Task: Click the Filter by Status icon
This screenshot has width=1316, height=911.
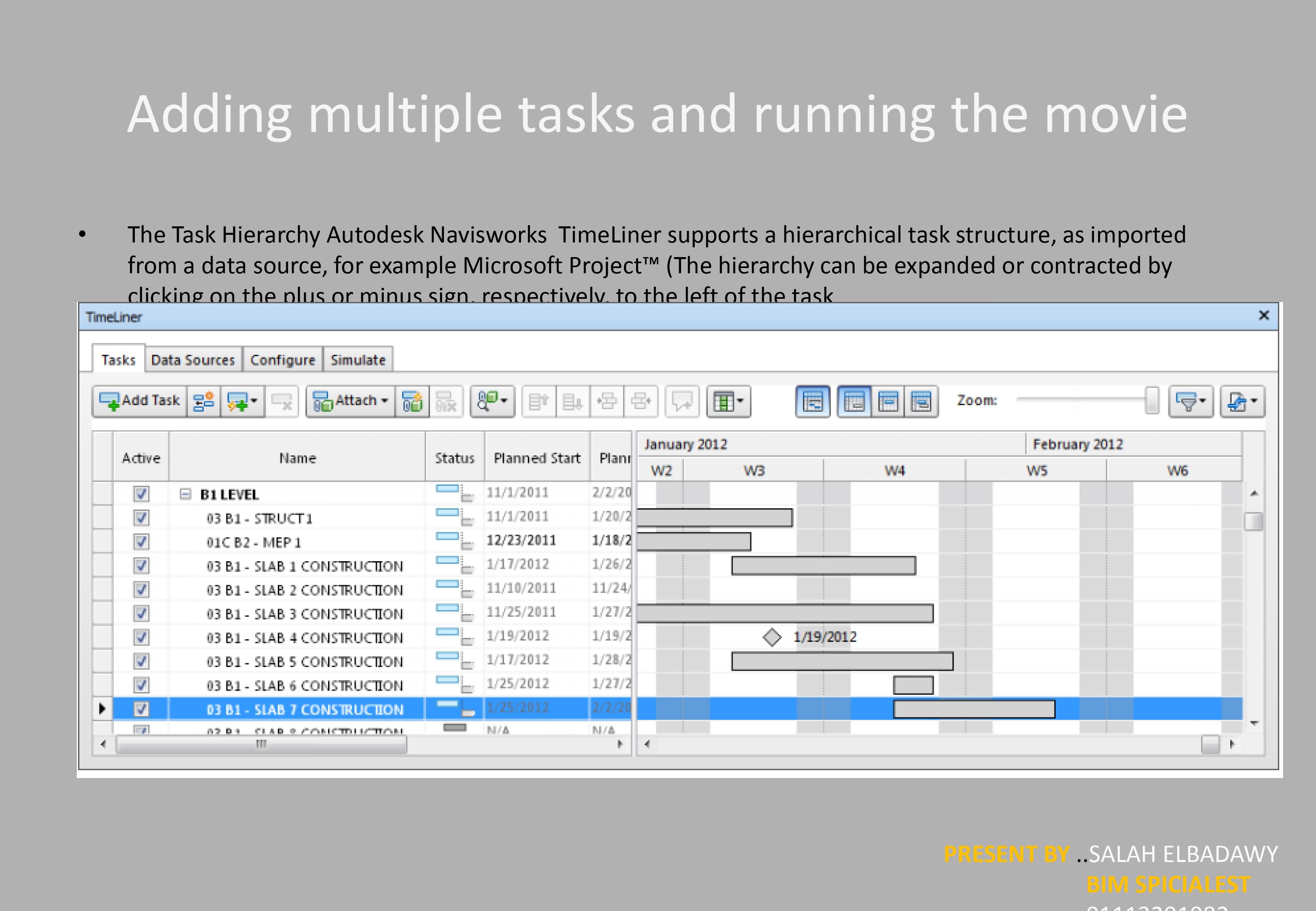Action: [1190, 401]
